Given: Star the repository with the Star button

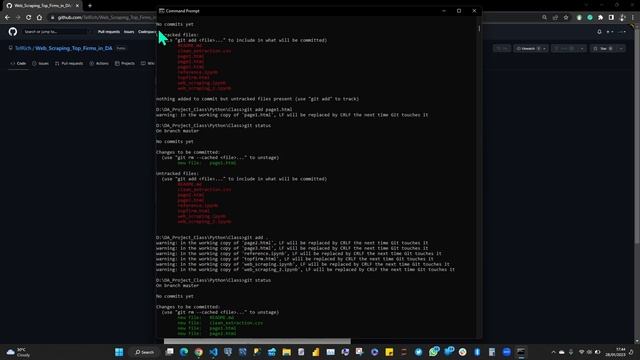Looking at the screenshot, I should tap(603, 49).
